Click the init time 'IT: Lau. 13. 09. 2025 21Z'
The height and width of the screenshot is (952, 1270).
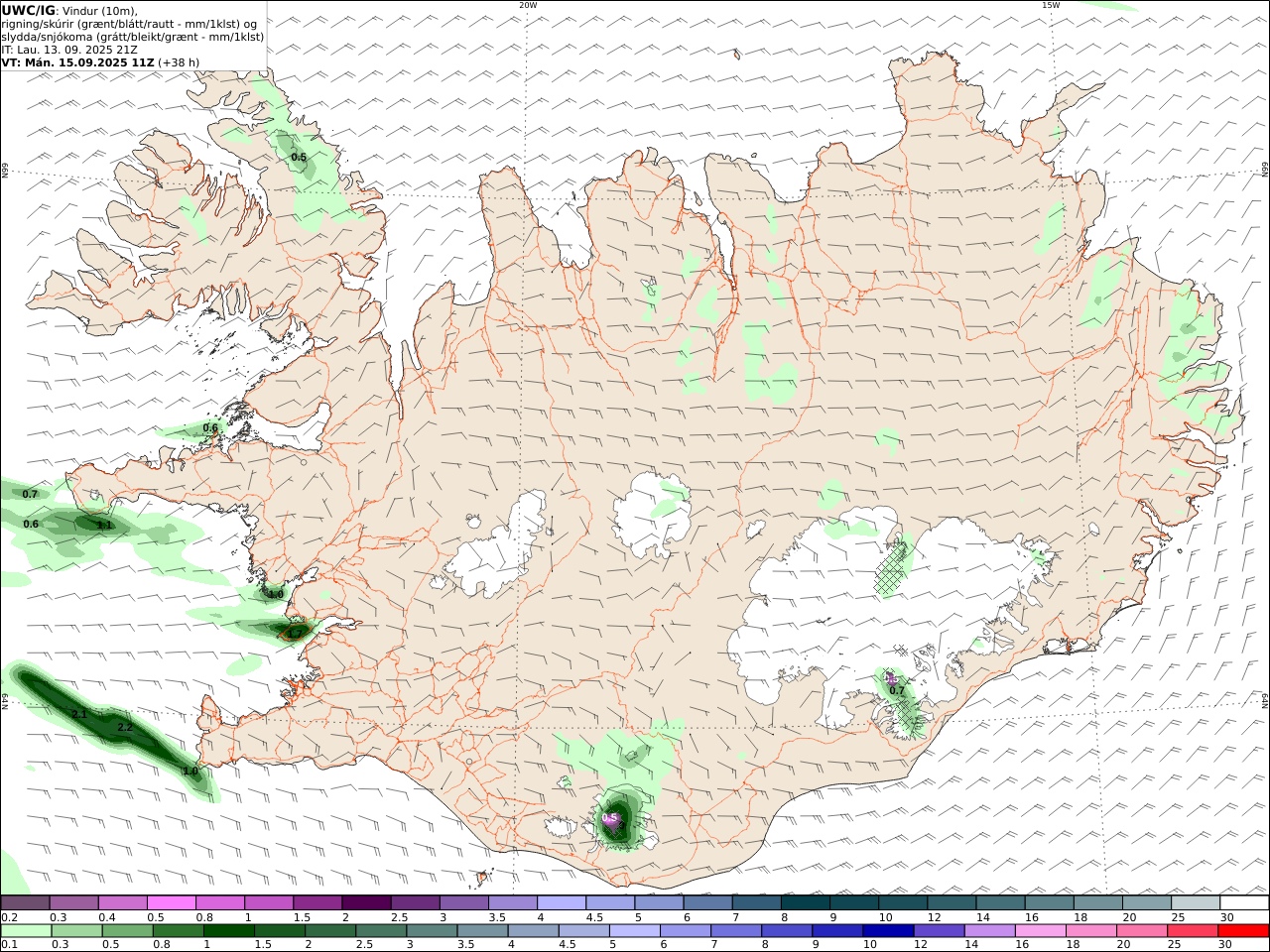[68, 49]
